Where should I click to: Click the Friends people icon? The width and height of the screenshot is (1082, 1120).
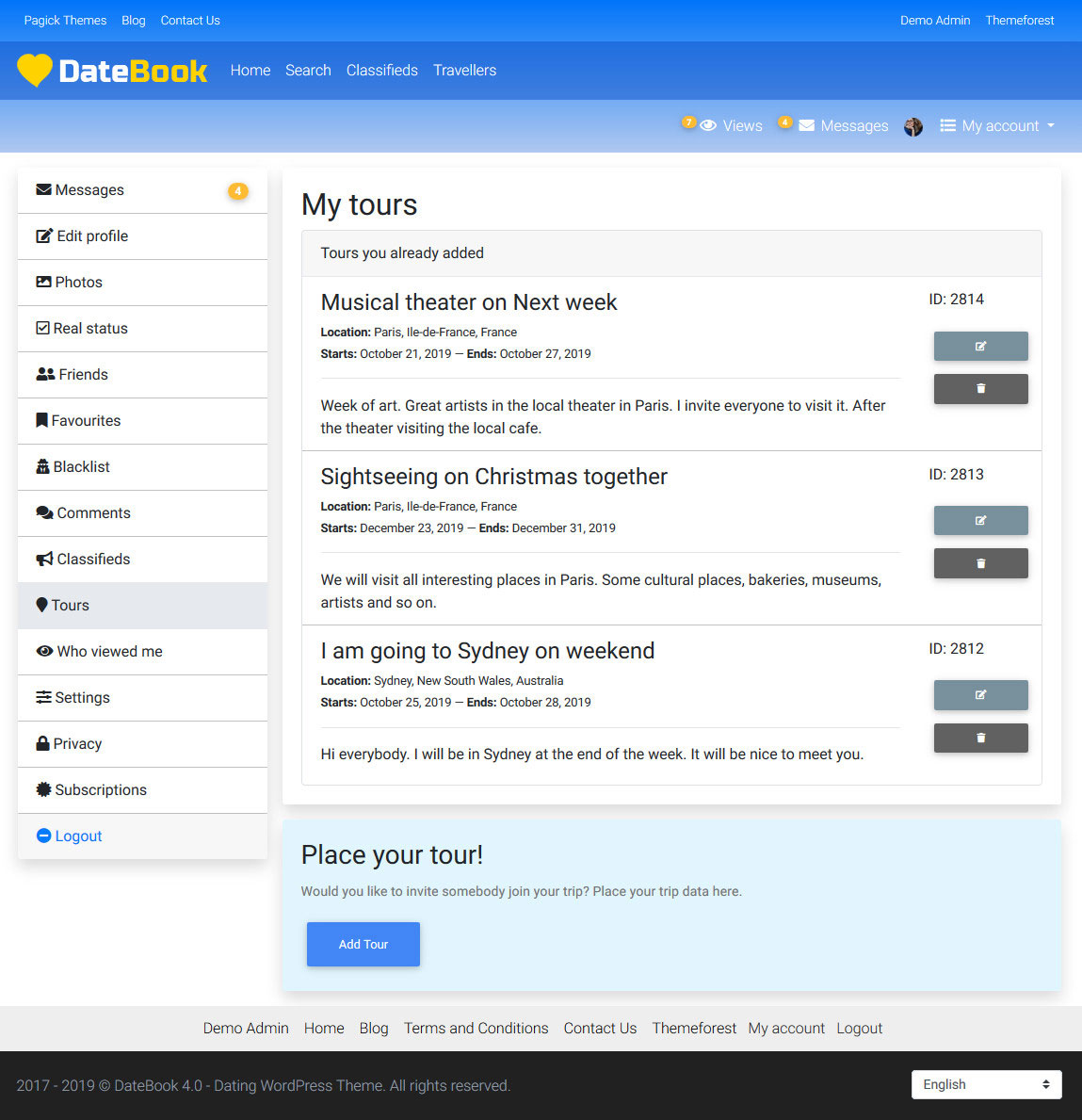coord(45,374)
